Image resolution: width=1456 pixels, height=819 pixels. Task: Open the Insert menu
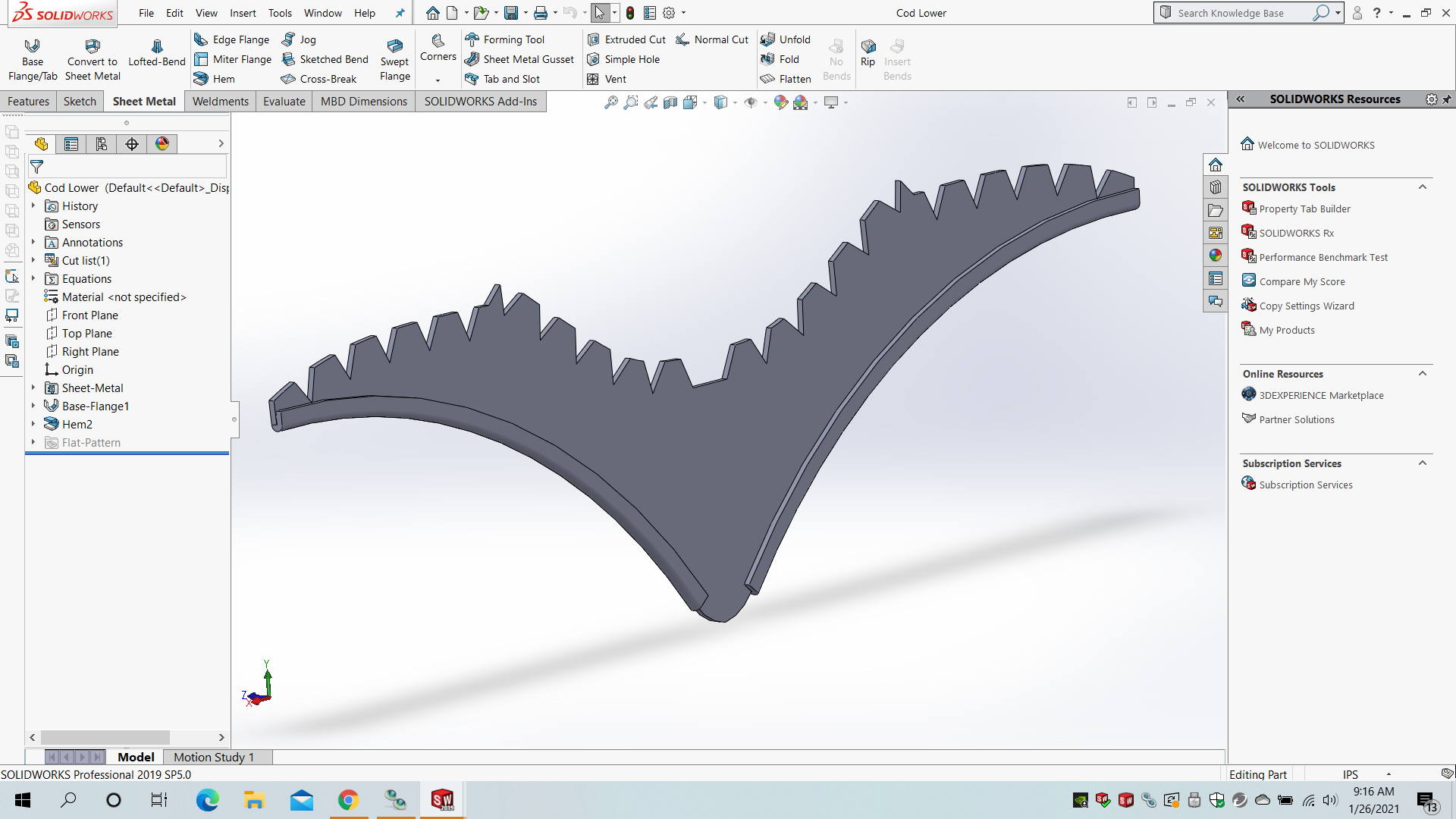(x=243, y=13)
